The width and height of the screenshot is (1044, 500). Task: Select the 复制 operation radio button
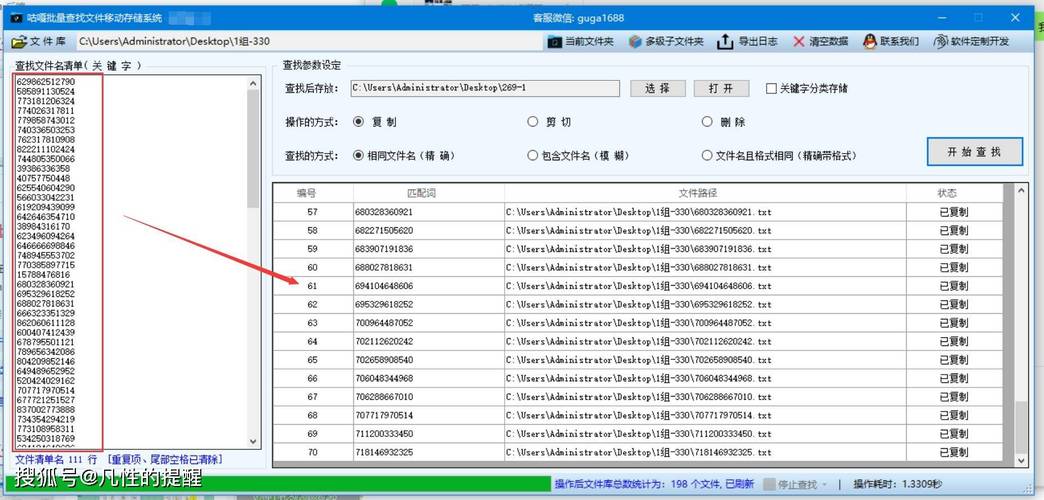(x=358, y=122)
